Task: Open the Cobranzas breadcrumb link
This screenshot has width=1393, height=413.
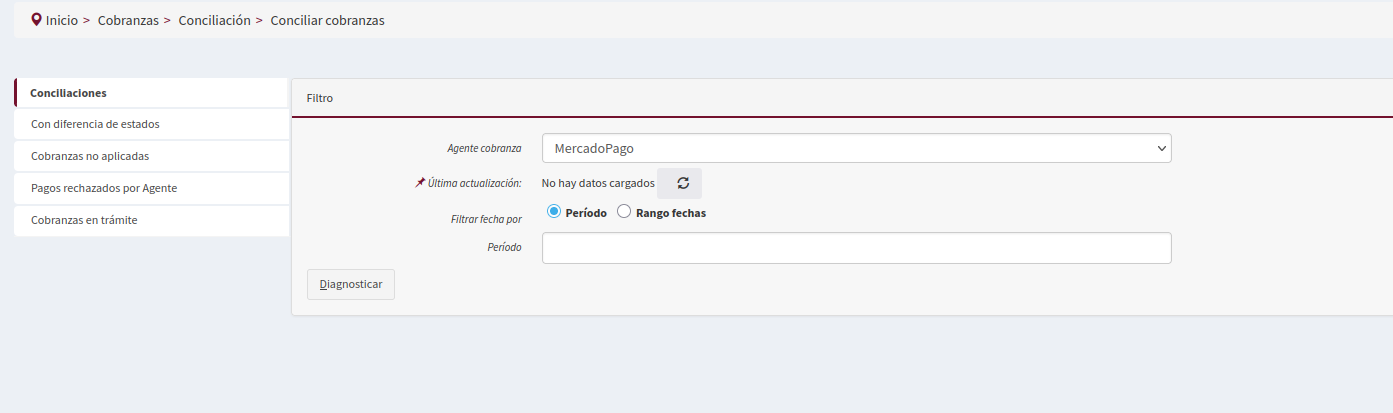Action: (x=128, y=20)
